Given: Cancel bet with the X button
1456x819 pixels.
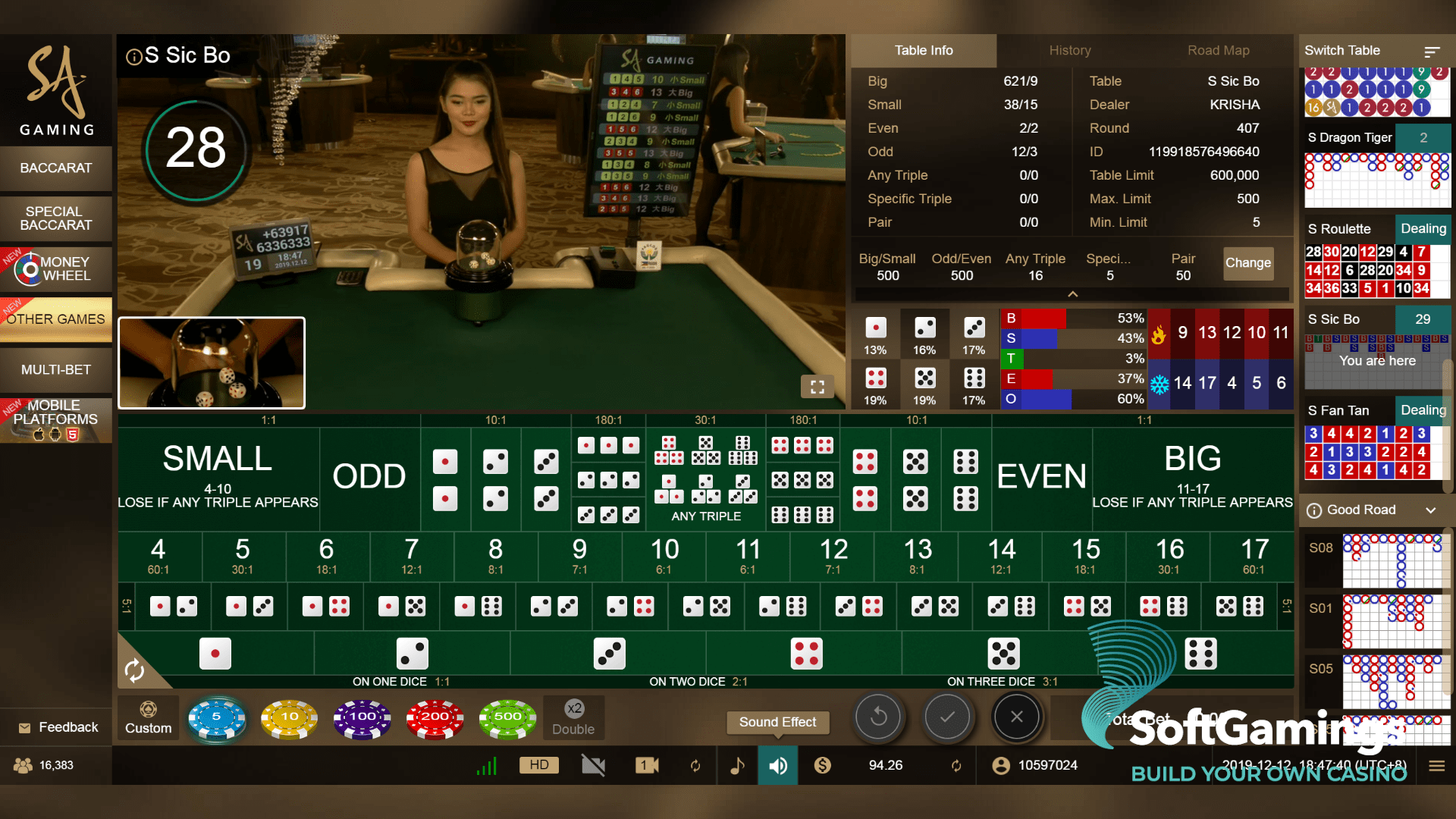Looking at the screenshot, I should (x=1017, y=717).
